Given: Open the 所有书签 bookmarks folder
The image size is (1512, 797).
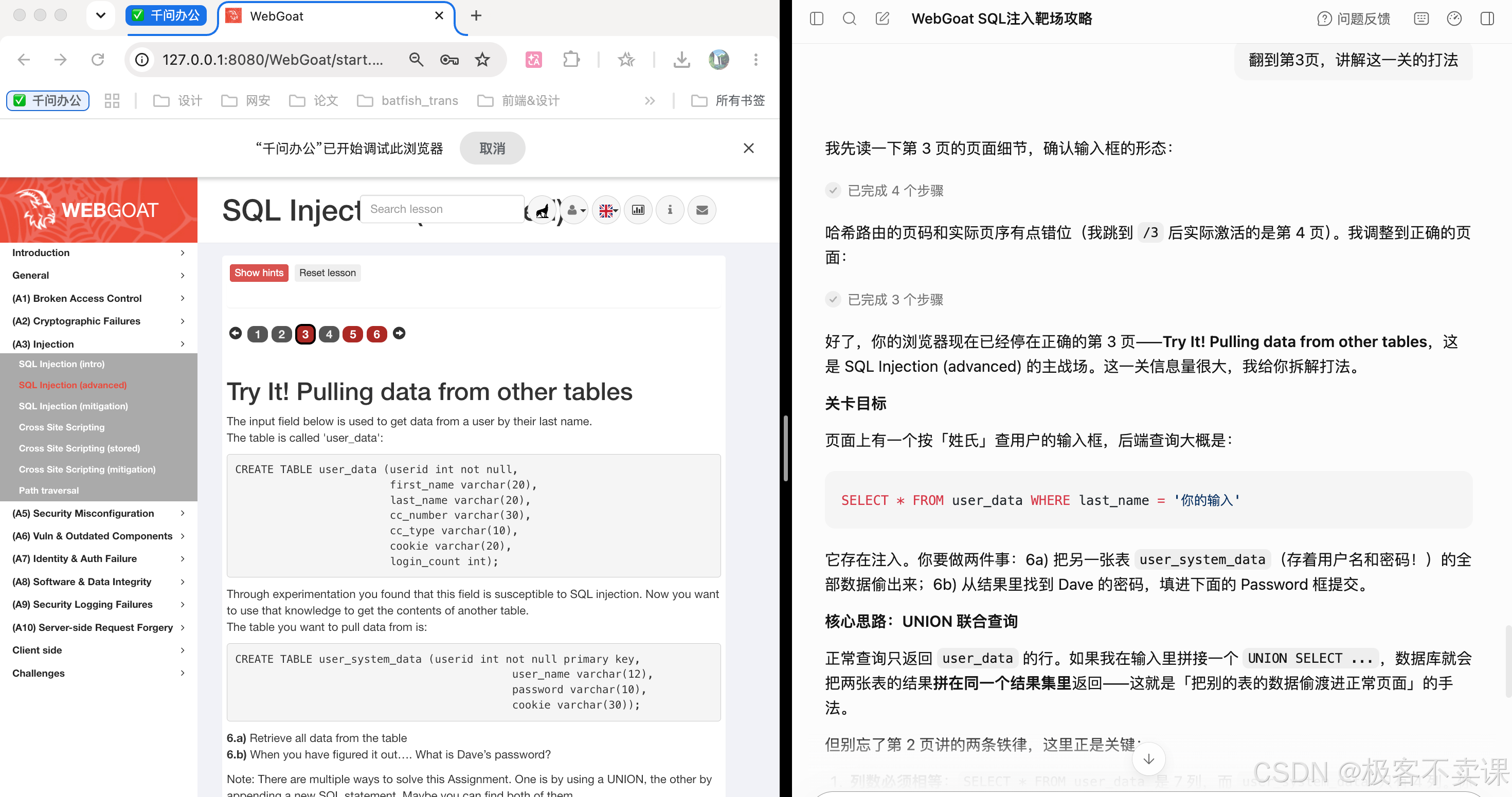Looking at the screenshot, I should (x=728, y=101).
